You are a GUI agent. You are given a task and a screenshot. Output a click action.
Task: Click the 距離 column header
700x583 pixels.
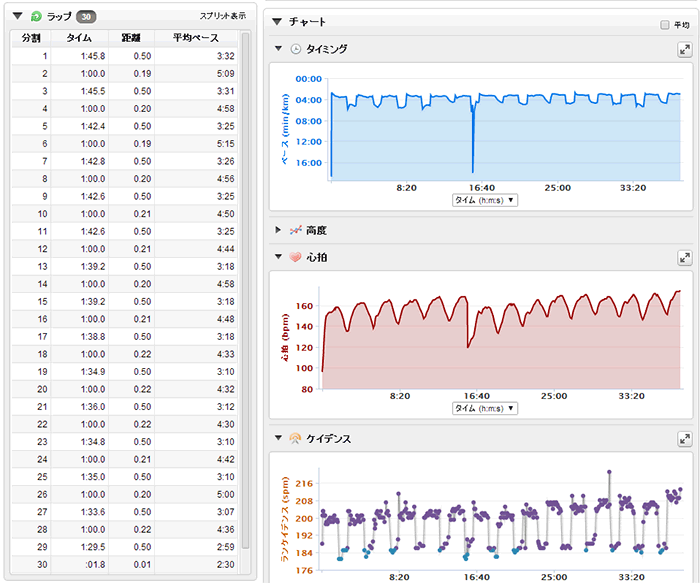(x=131, y=37)
